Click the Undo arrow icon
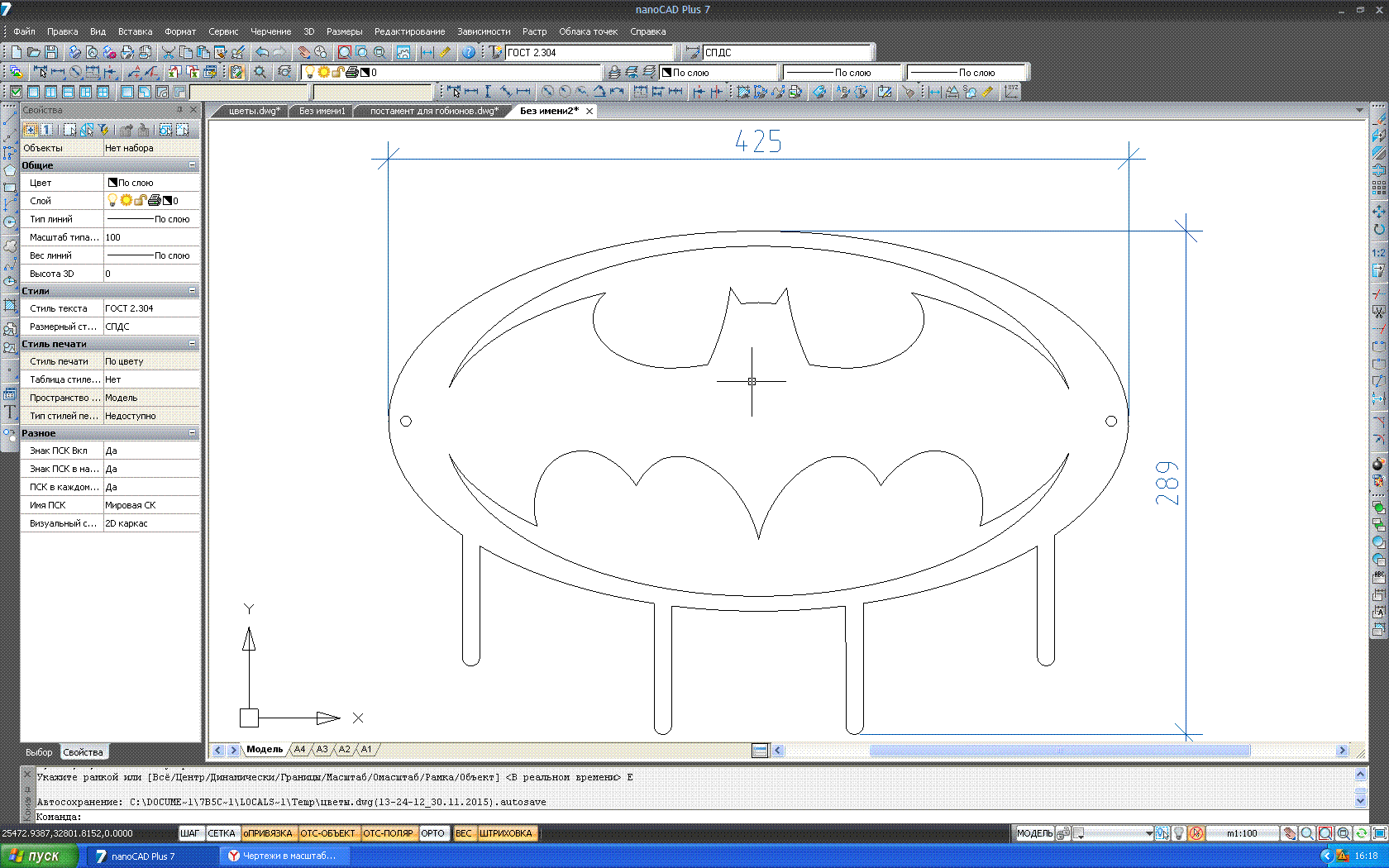Image resolution: width=1389 pixels, height=868 pixels. (262, 52)
